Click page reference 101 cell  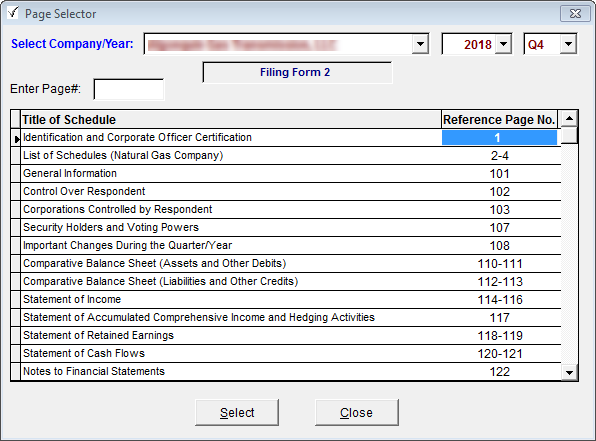coord(499,173)
